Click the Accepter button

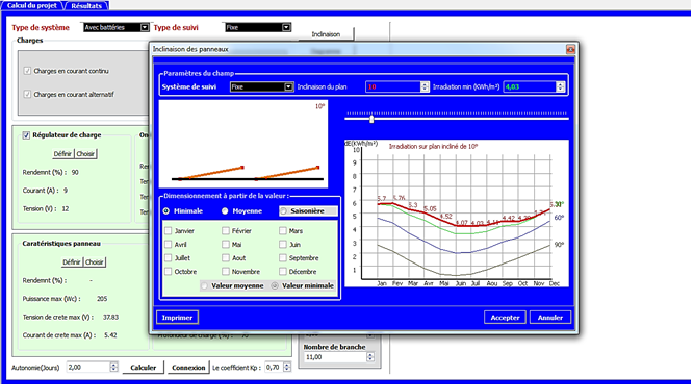point(505,317)
